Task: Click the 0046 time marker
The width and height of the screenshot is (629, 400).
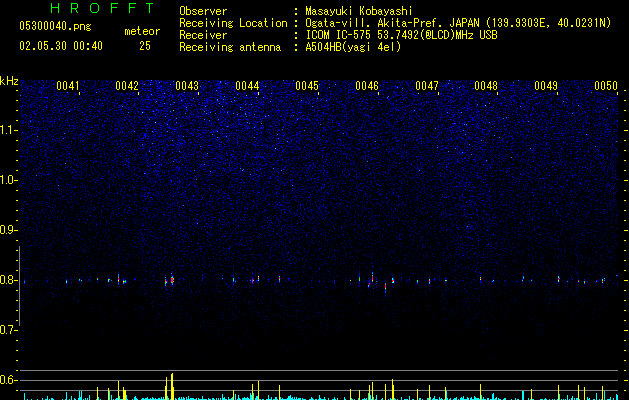Action: point(367,86)
